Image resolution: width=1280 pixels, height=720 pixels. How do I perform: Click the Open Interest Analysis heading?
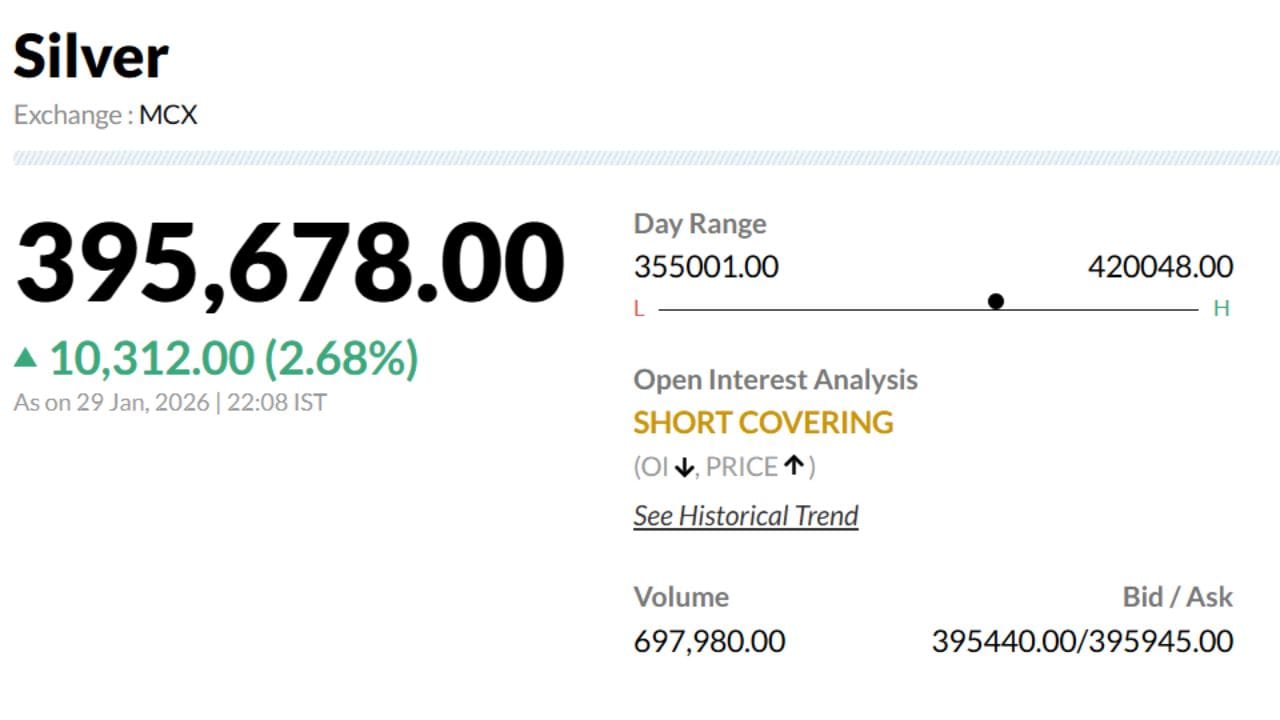tap(775, 380)
